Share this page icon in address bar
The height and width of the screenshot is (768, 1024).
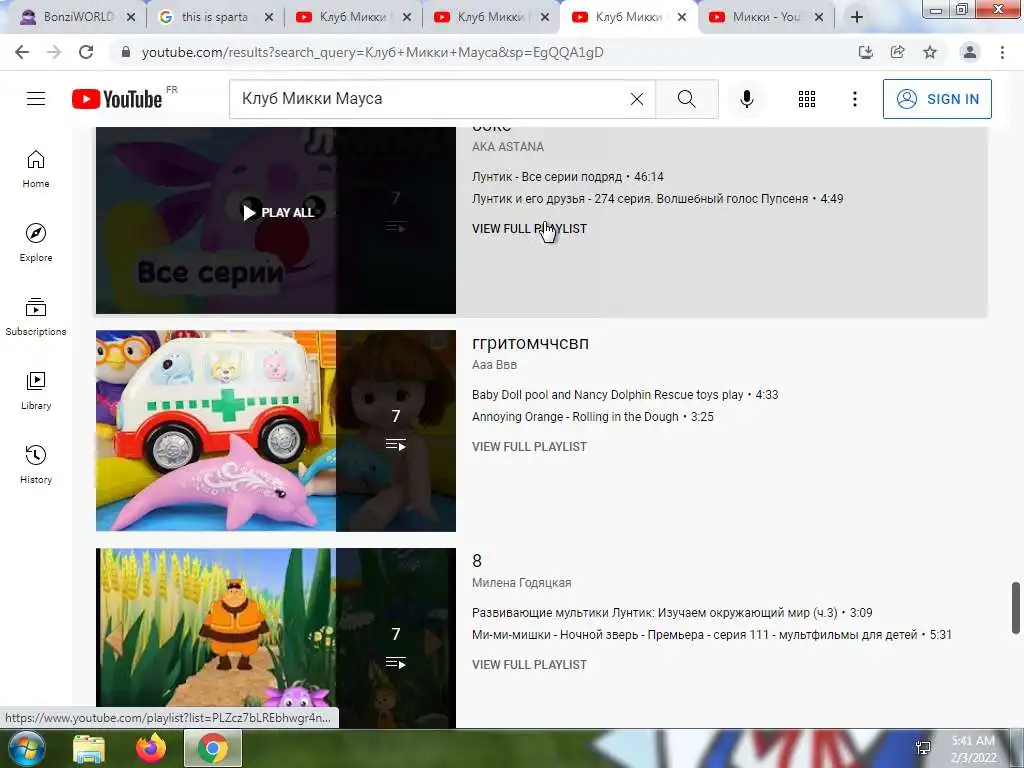pyautogui.click(x=897, y=52)
